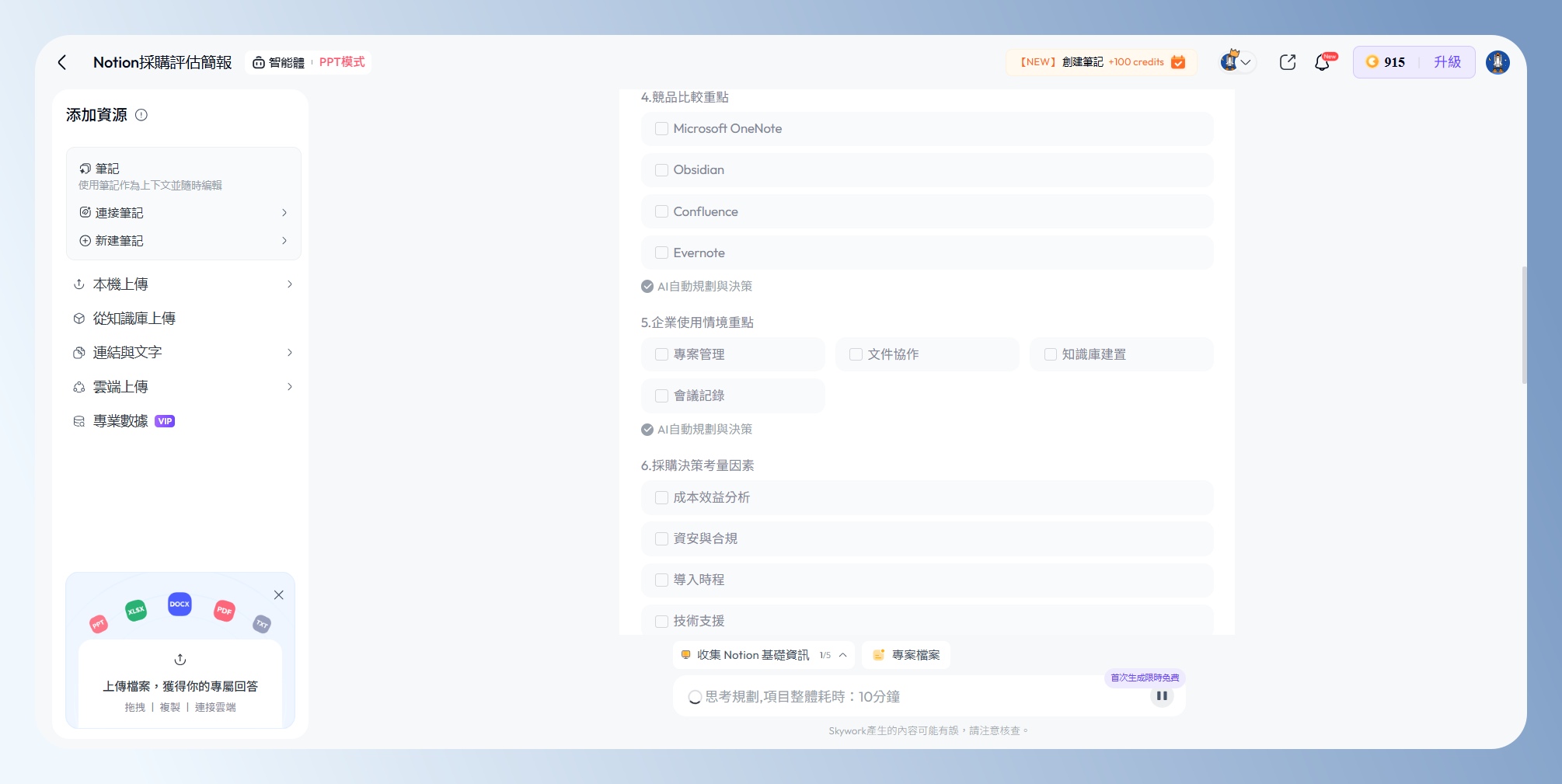Click the user profile avatar
This screenshot has width=1562, height=784.
(x=1497, y=62)
